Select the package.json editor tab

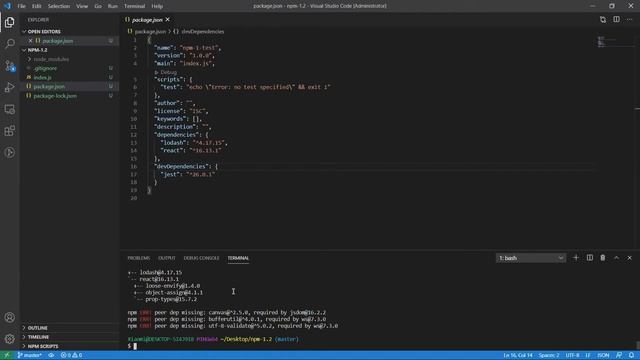pos(147,20)
